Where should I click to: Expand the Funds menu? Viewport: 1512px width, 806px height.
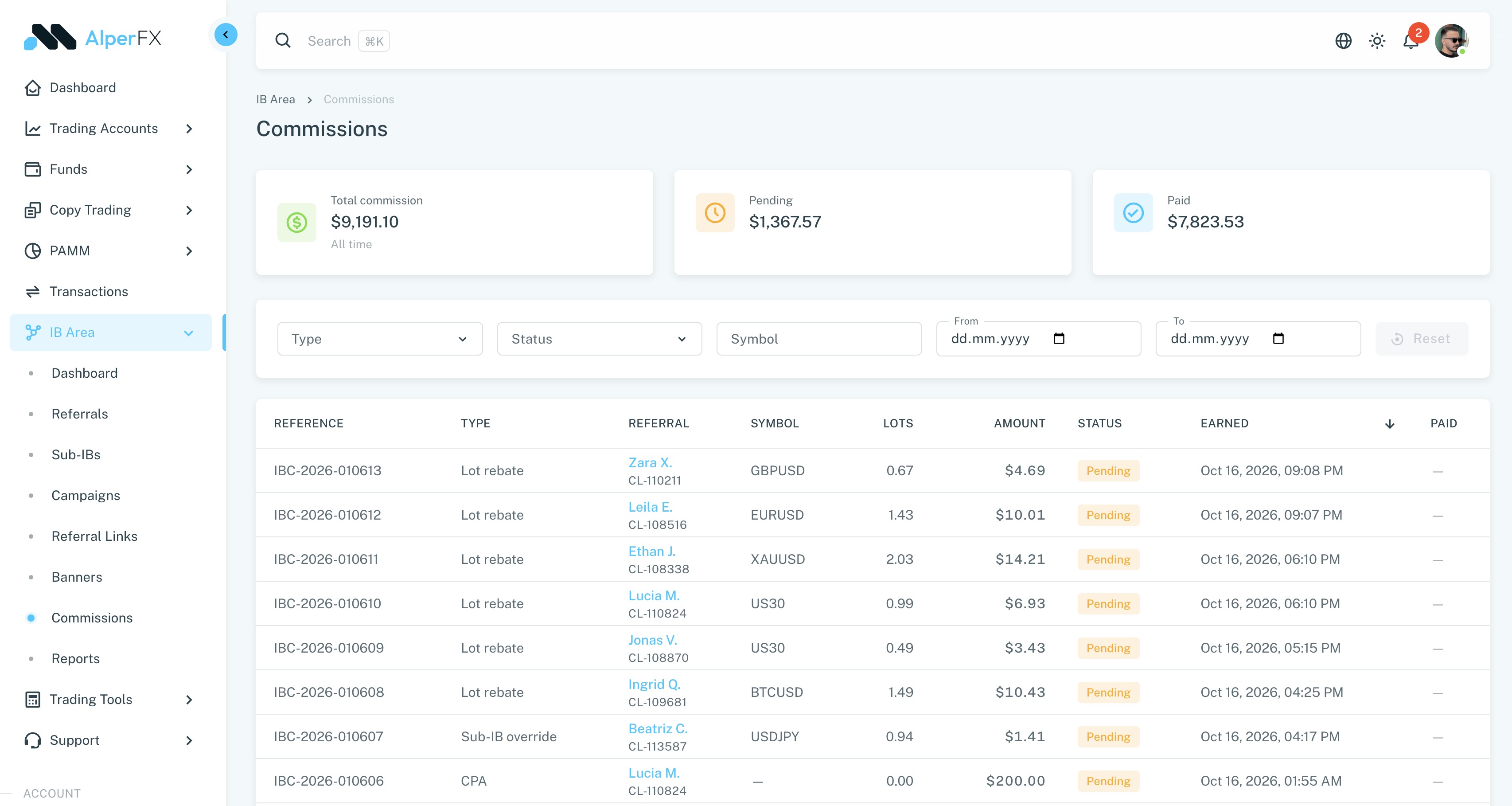click(x=110, y=169)
